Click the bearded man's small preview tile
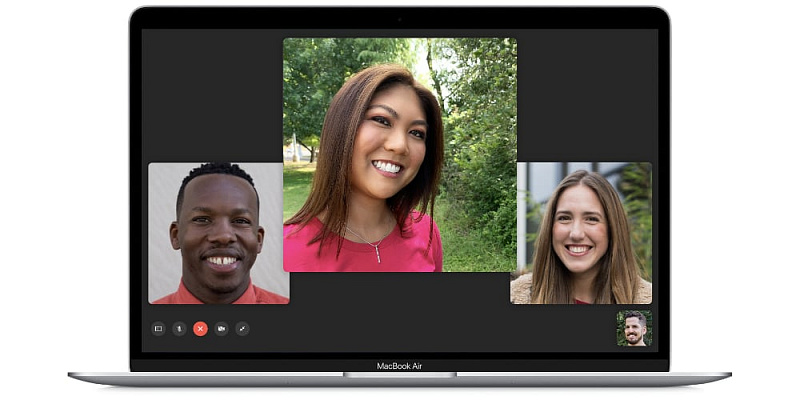The height and width of the screenshot is (400, 800). click(634, 328)
